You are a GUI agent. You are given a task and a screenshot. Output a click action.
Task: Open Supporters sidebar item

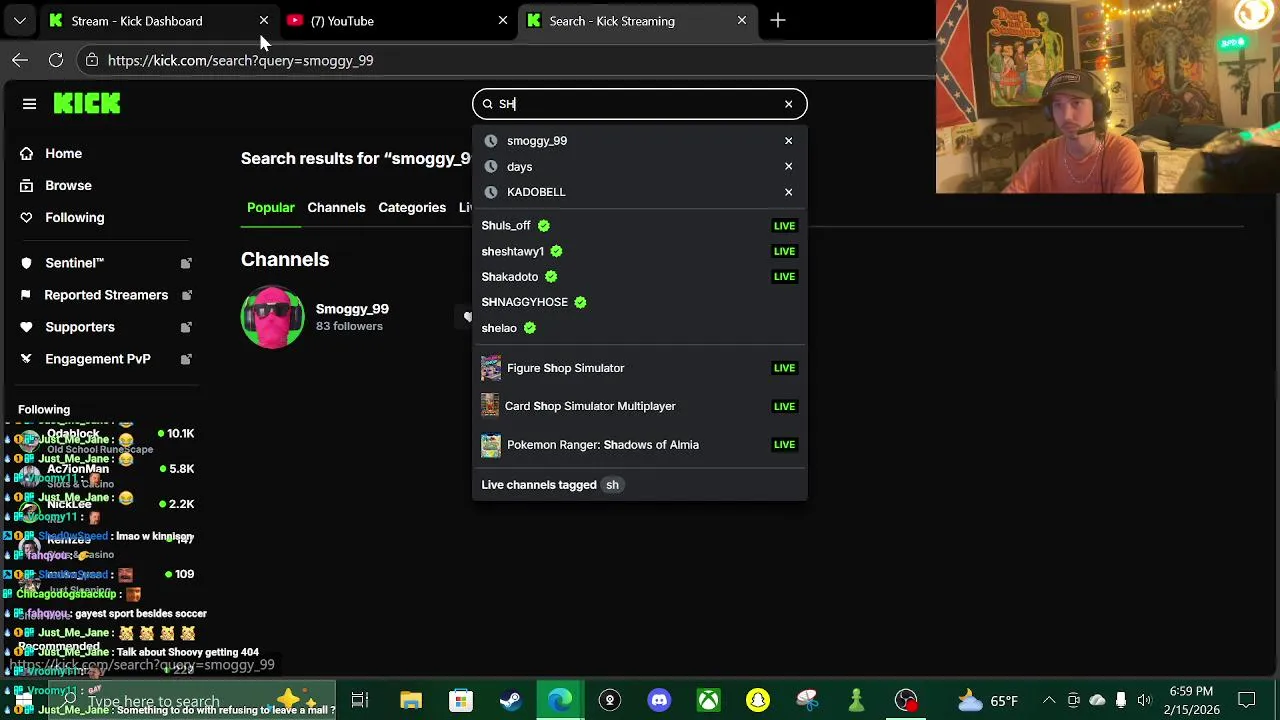[x=80, y=327]
